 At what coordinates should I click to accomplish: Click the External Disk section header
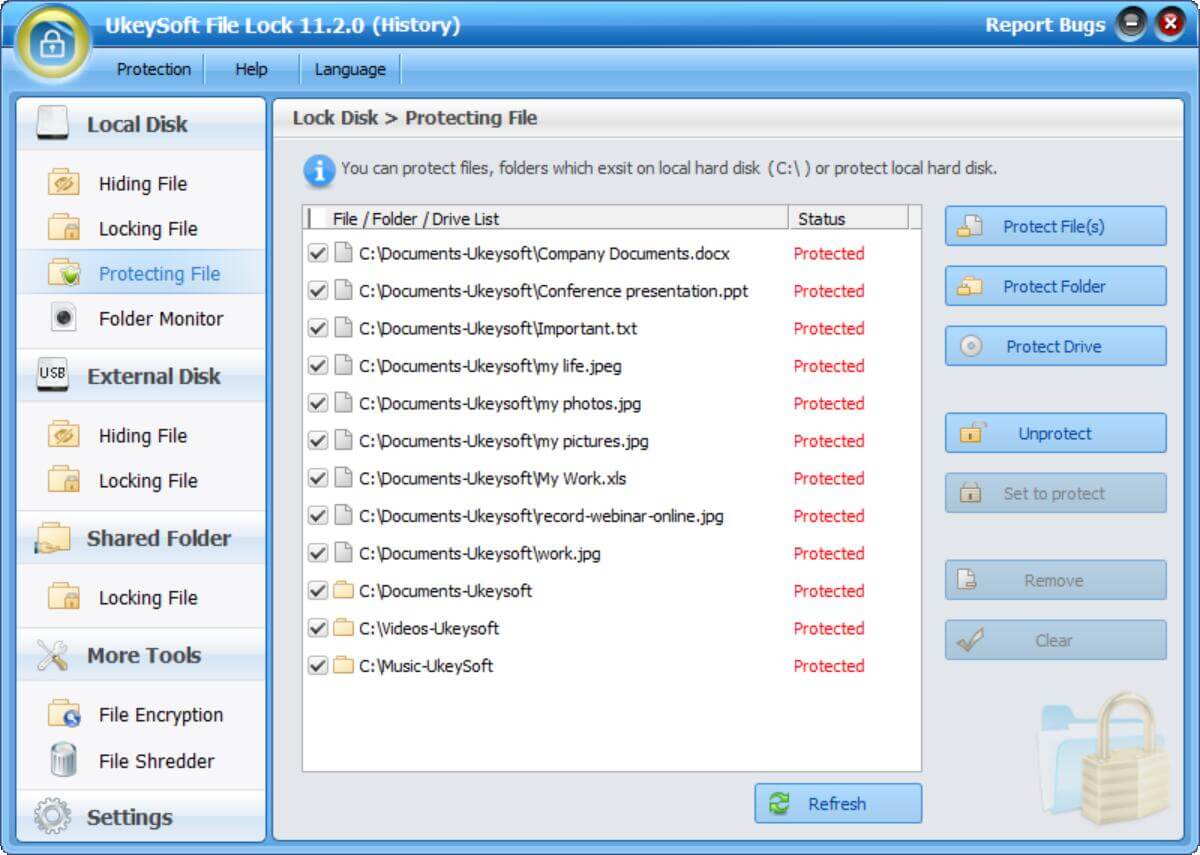point(141,375)
